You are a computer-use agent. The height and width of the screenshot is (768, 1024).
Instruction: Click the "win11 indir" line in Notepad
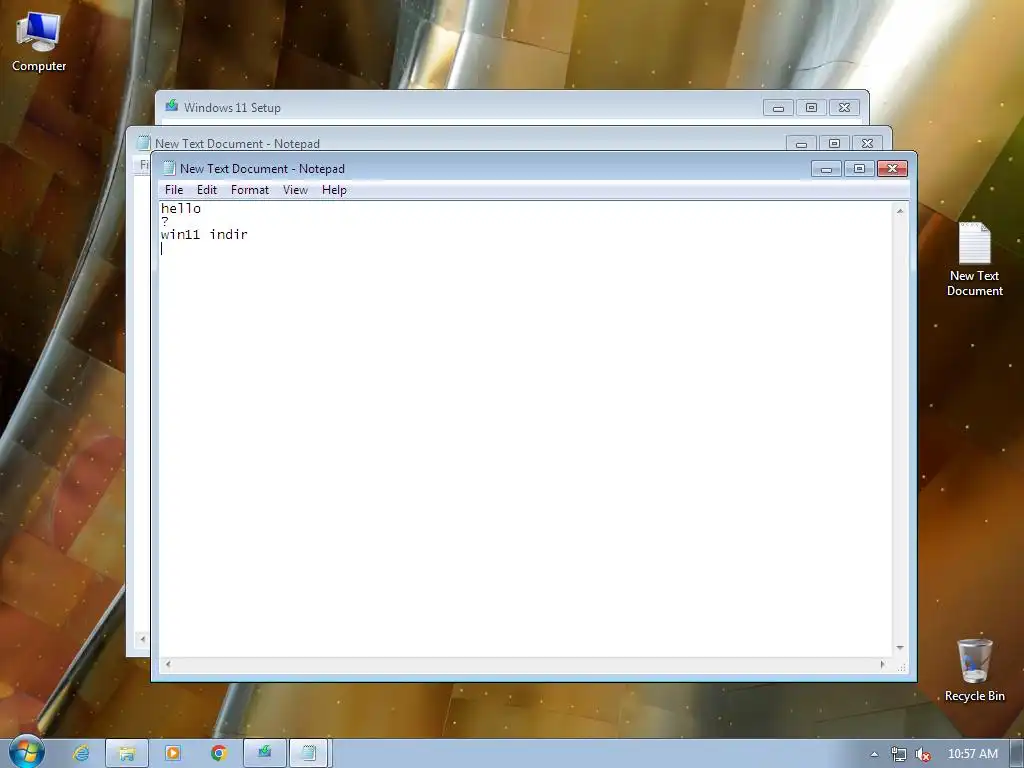pyautogui.click(x=204, y=234)
